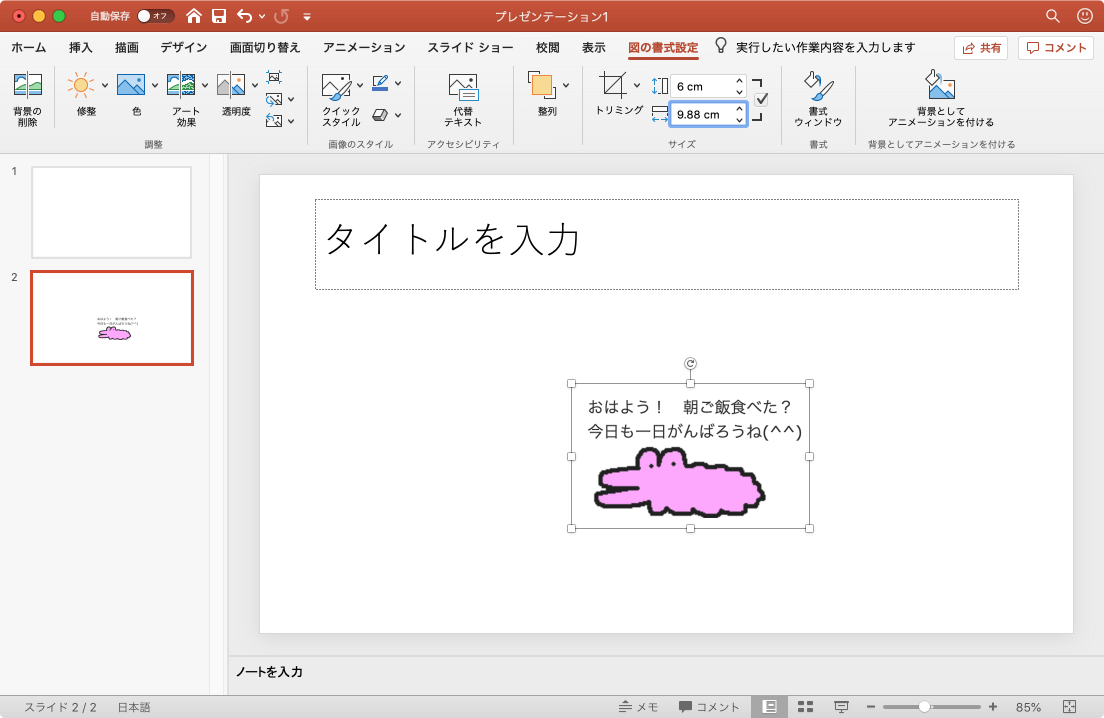Screen dimensions: 1104x718
Task: Click the Share (共有) button
Action: point(980,47)
